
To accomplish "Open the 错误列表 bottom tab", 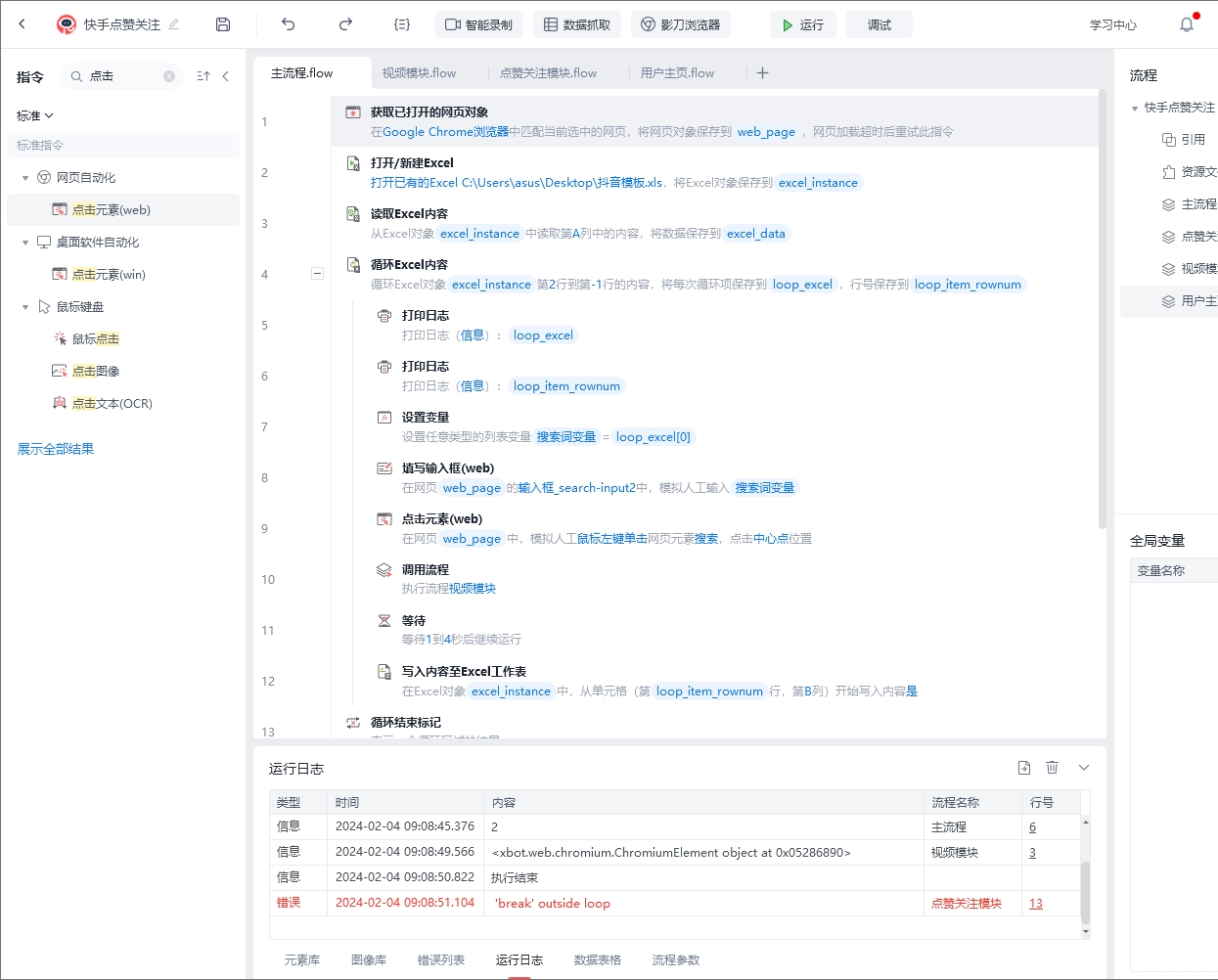I will [440, 959].
